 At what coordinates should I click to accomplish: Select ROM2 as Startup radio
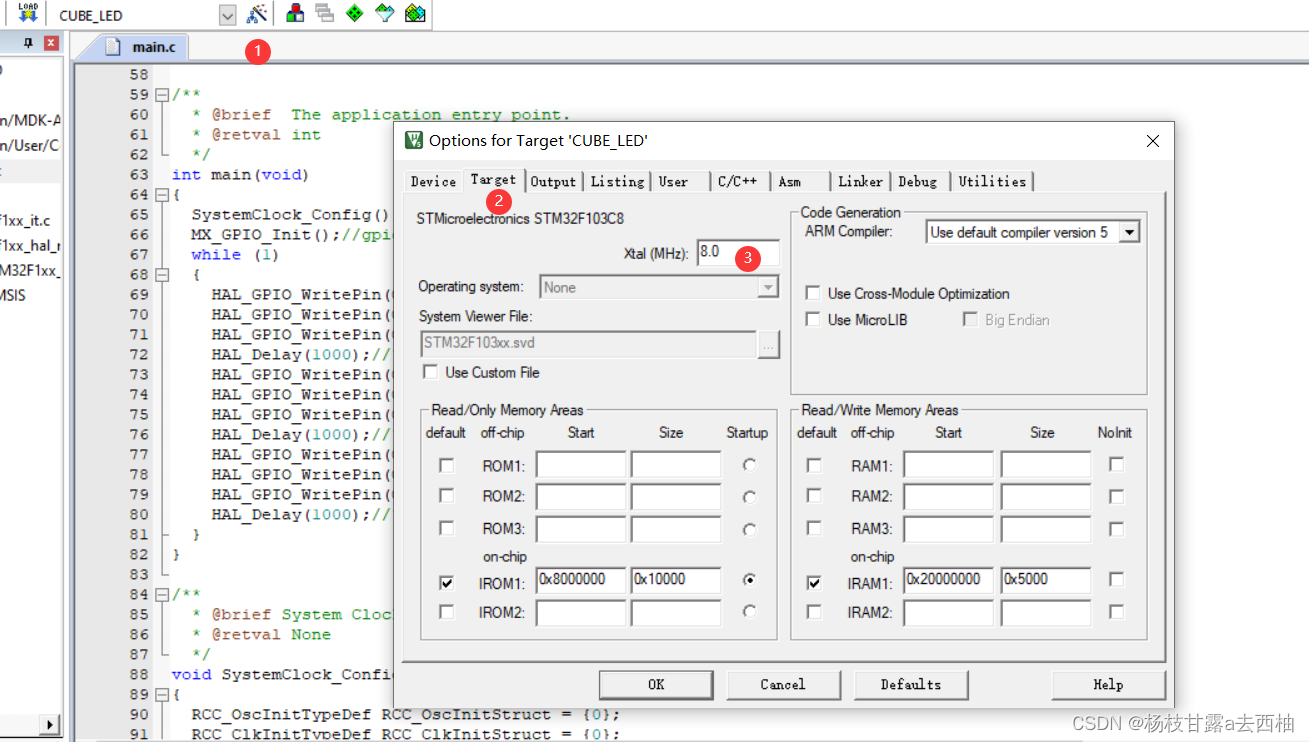point(749,497)
